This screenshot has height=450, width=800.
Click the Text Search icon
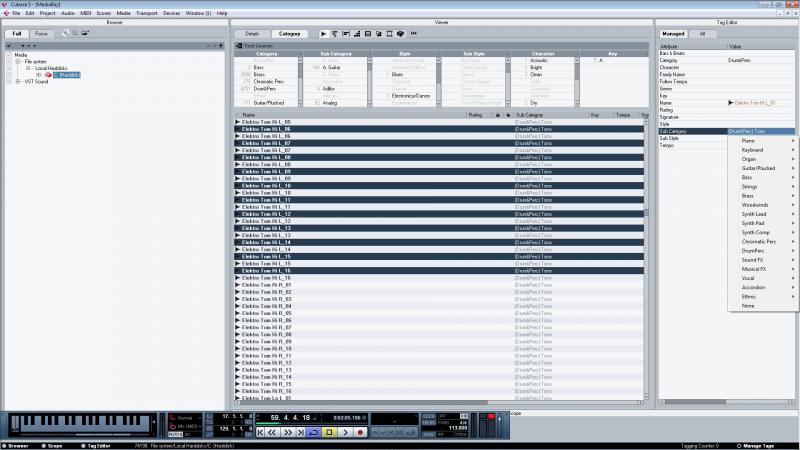tap(239, 46)
